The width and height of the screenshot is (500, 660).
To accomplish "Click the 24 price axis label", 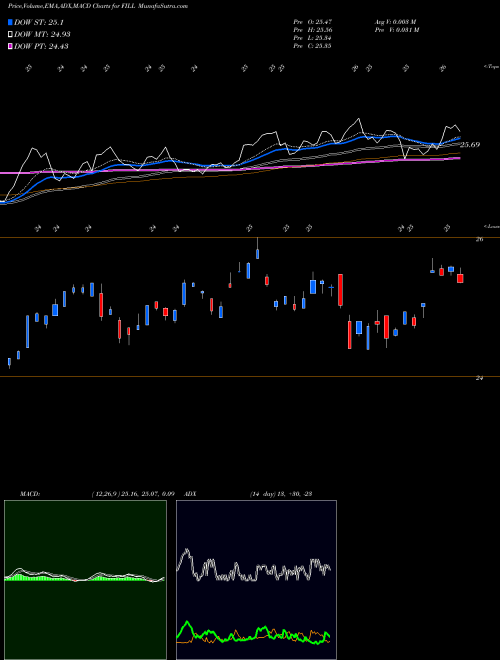I will (x=479, y=378).
